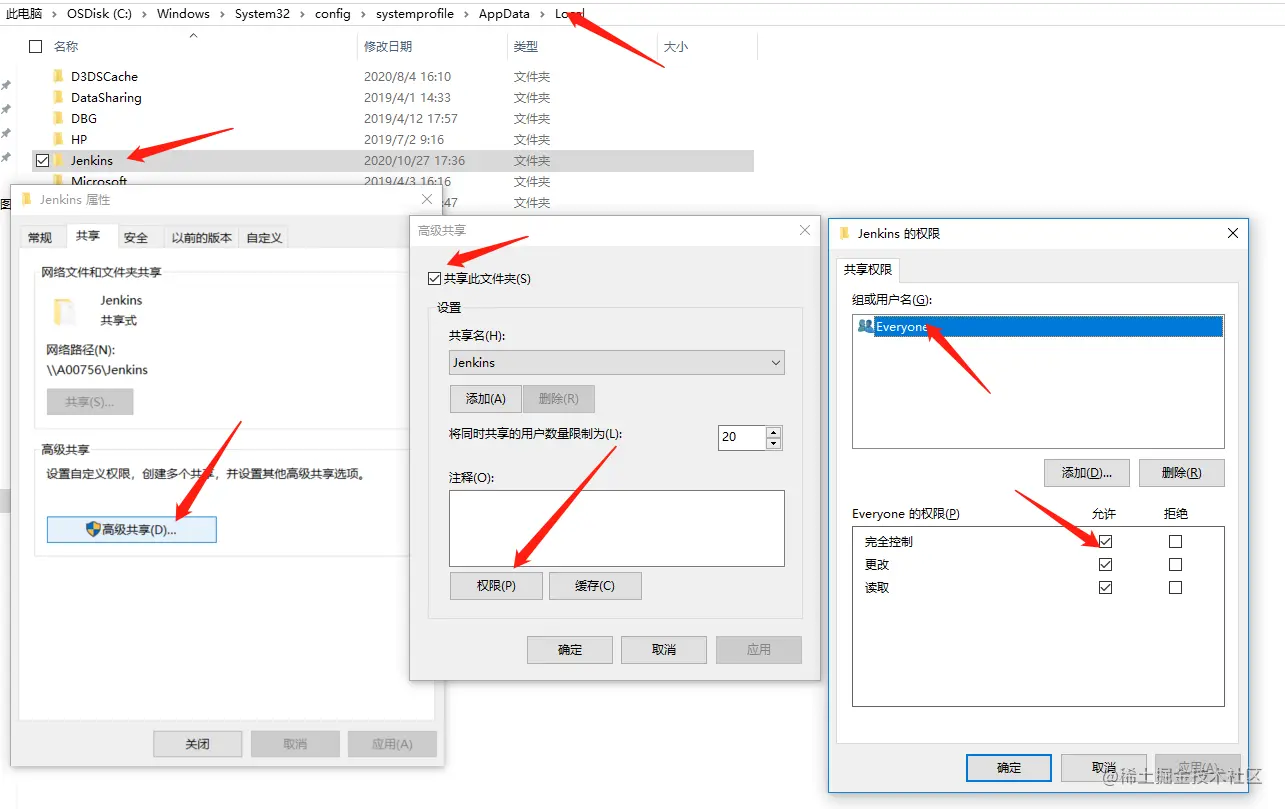Click AppData in breadcrumb path

click(505, 14)
